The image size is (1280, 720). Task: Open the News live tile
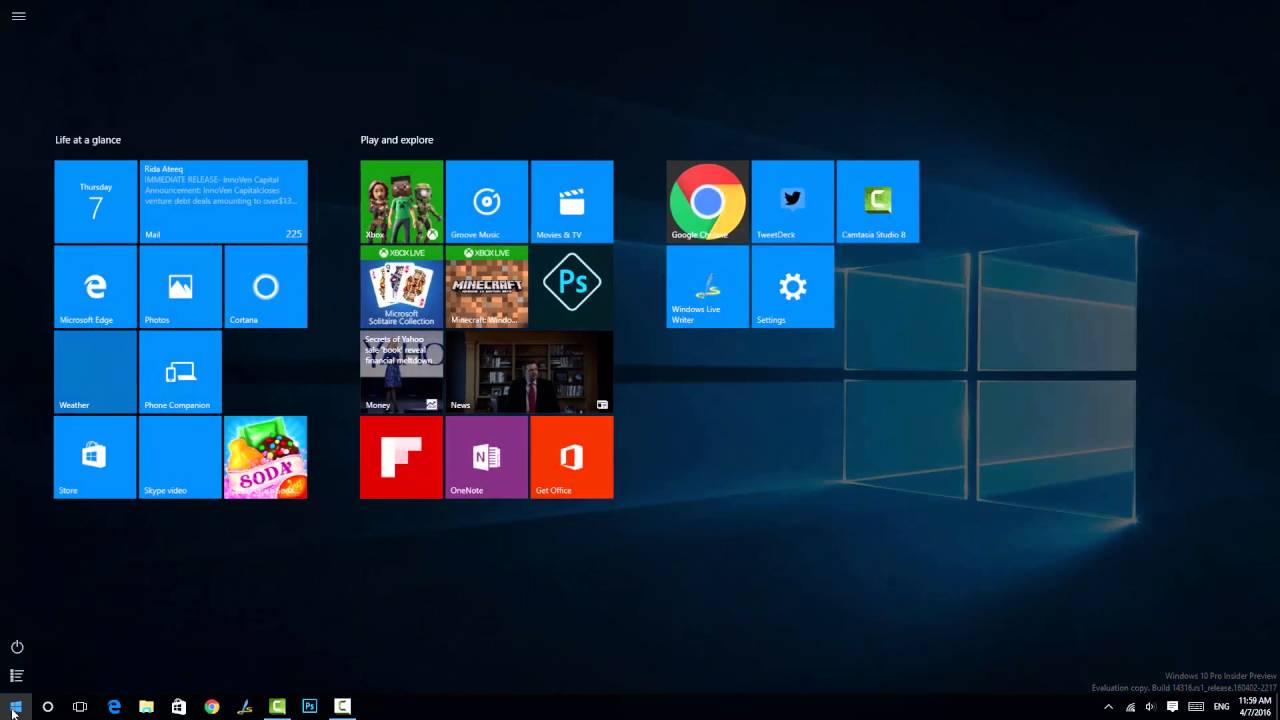click(x=530, y=372)
